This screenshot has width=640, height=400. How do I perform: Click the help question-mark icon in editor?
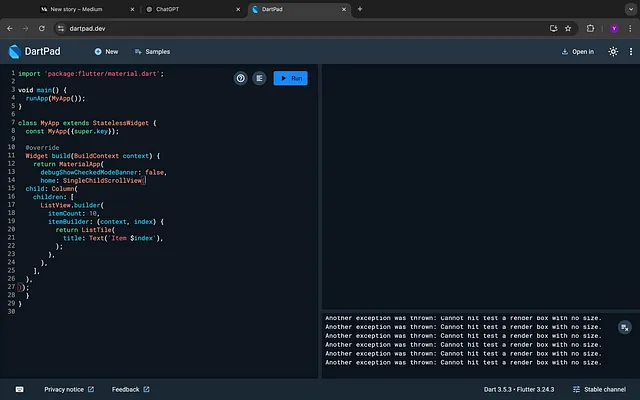pyautogui.click(x=240, y=78)
